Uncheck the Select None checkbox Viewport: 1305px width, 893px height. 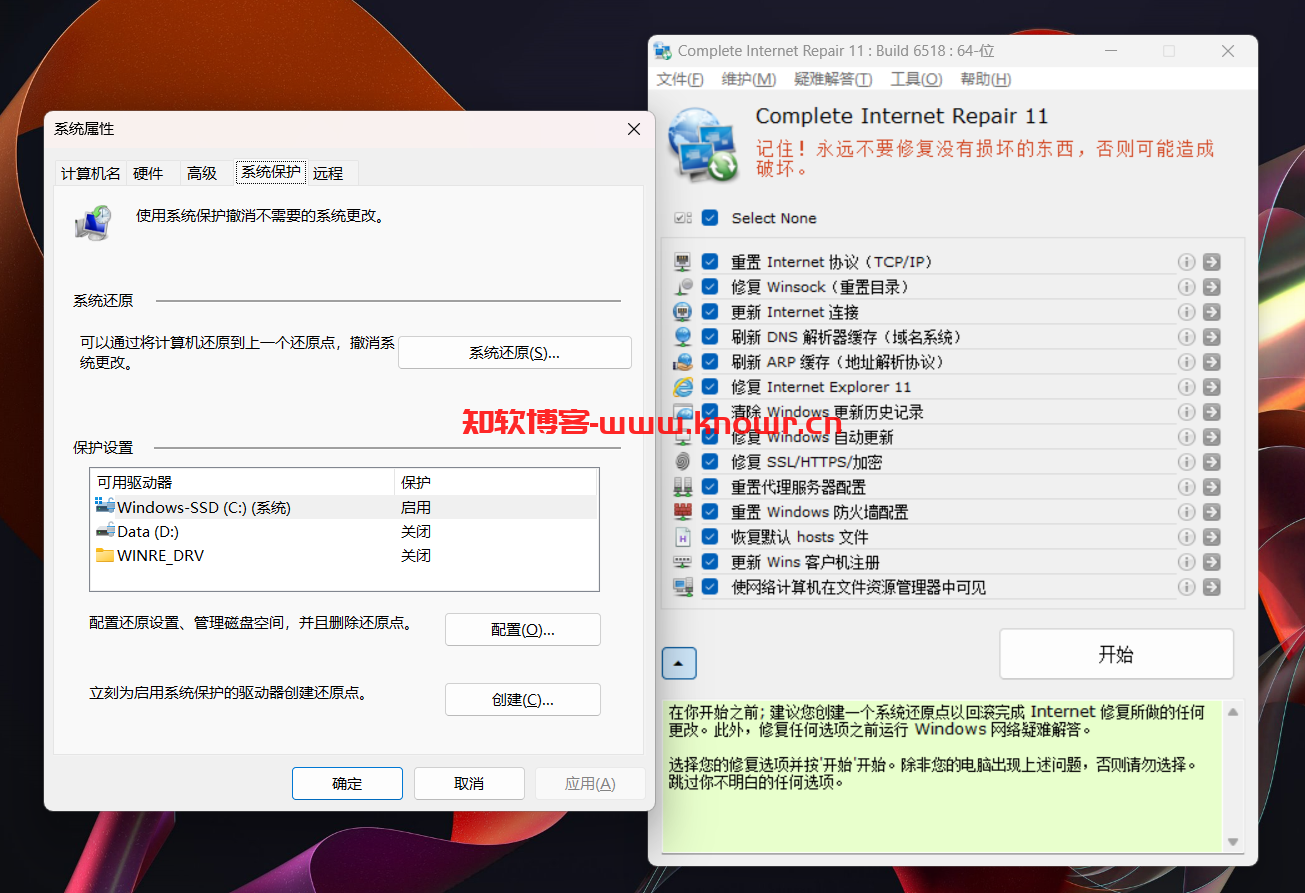710,218
